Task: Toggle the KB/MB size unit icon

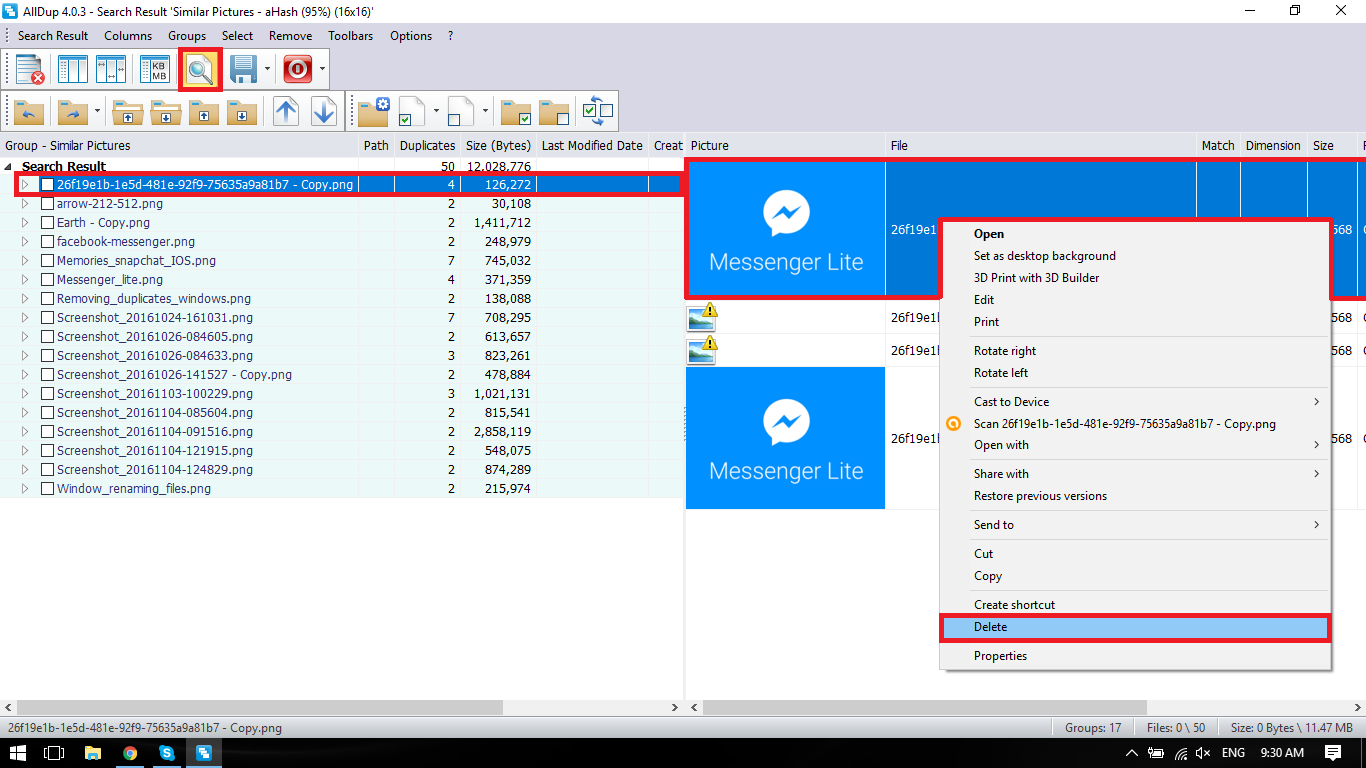Action: 155,69
